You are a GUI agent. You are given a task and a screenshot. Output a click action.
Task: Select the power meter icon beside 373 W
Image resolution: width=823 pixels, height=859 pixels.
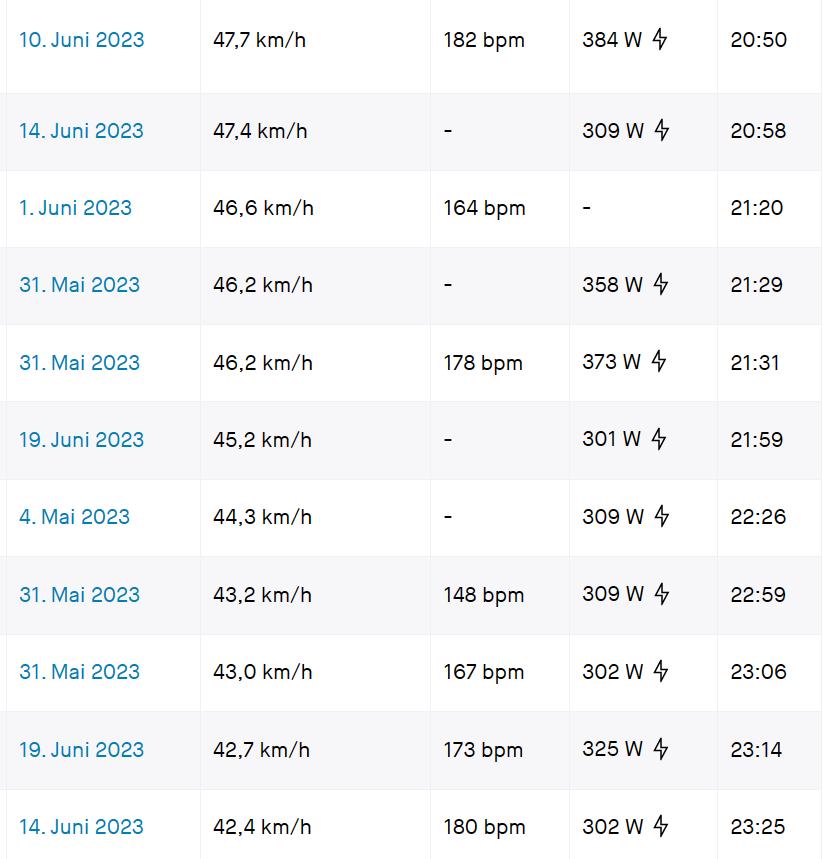(658, 362)
